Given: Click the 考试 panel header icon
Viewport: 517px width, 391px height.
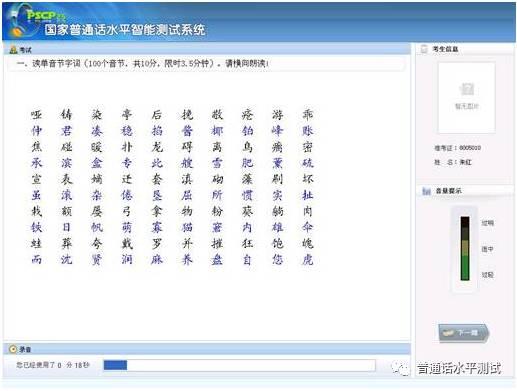Looking at the screenshot, I should [13, 50].
